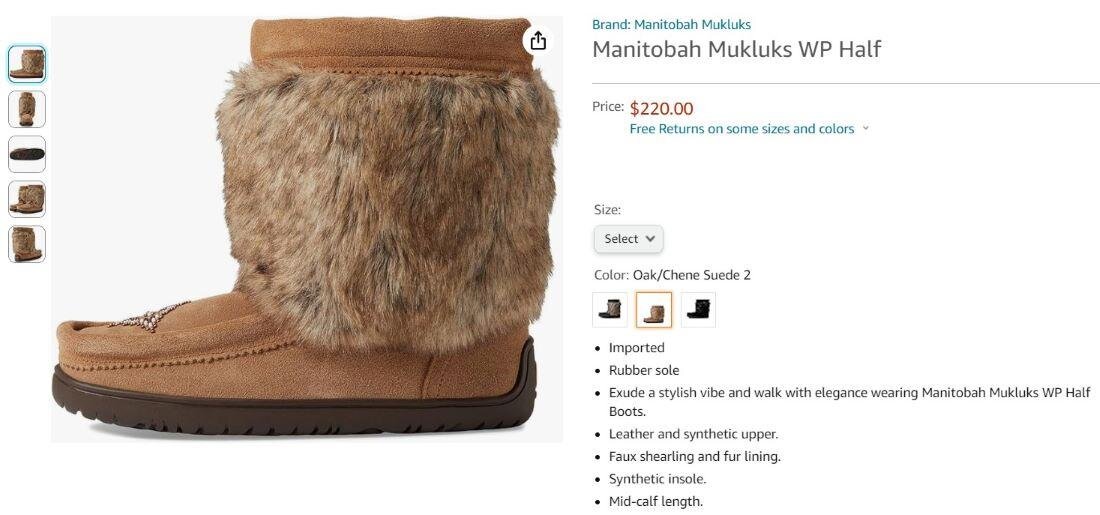Choose the gray boot color swatch
The height and width of the screenshot is (515, 1100).
coord(610,309)
